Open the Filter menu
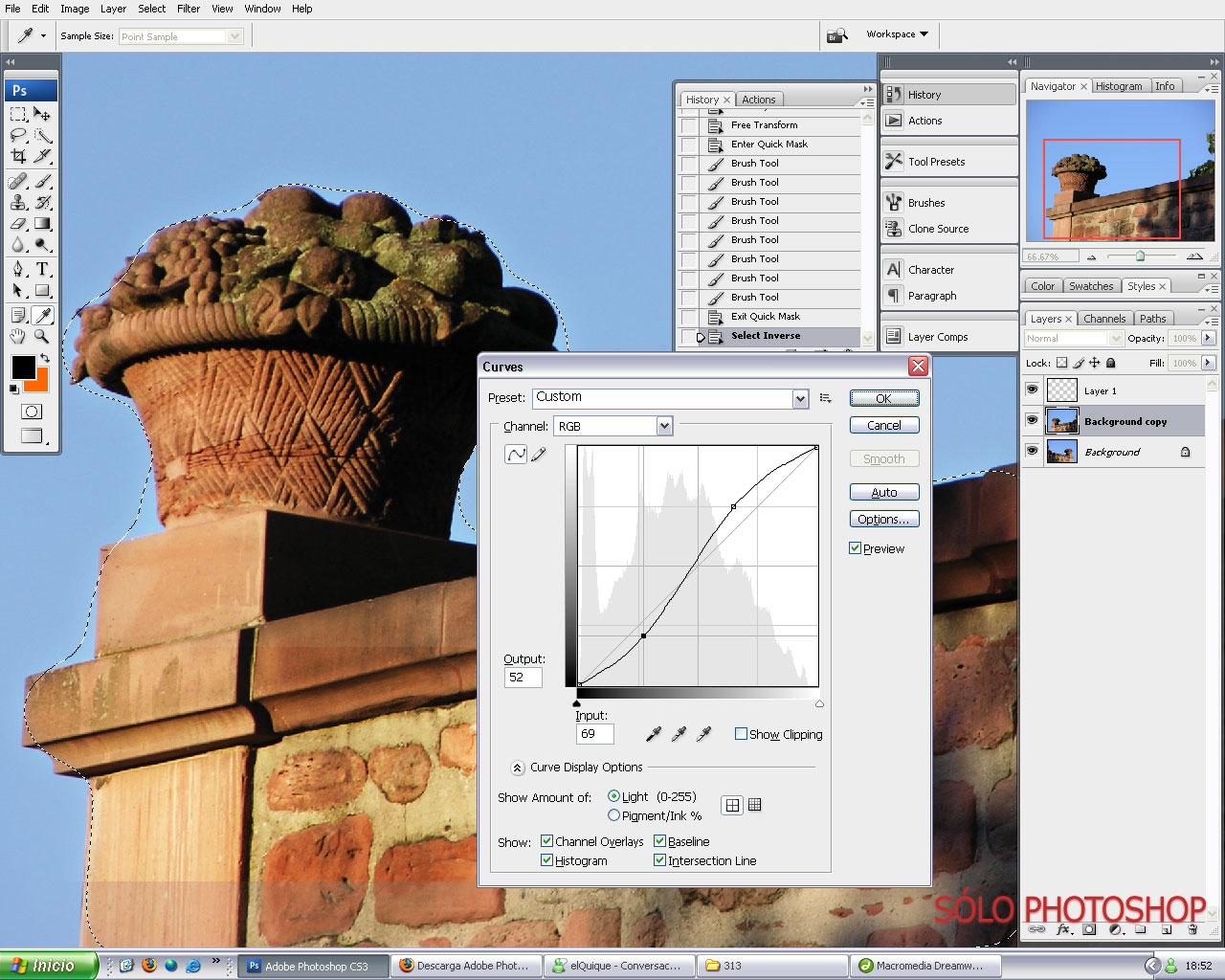The image size is (1225, 980). coord(189,9)
